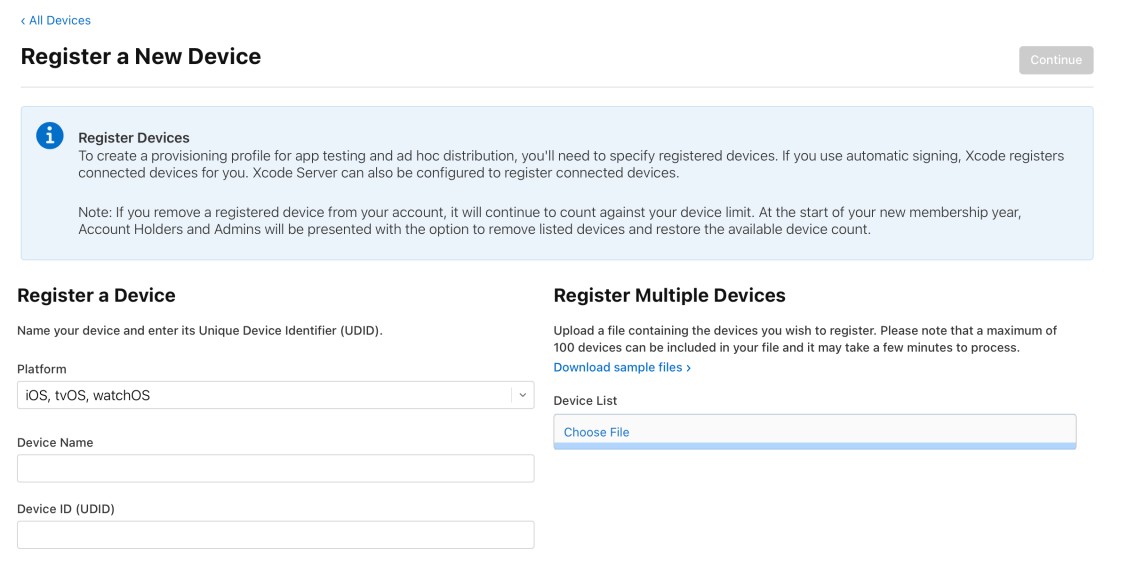Image resolution: width=1136 pixels, height=580 pixels.
Task: Click the Platform label
Action: click(x=42, y=369)
